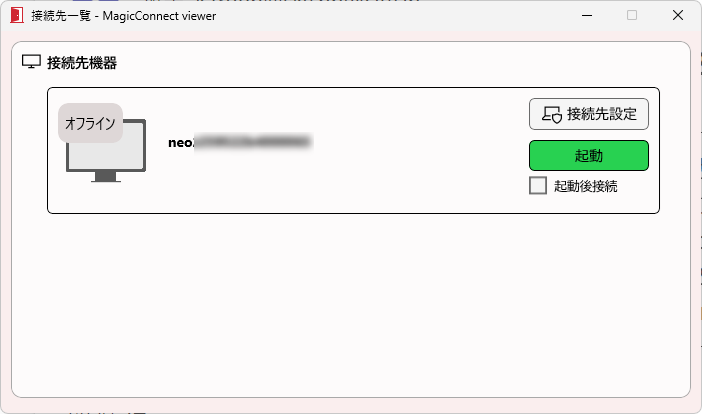The image size is (702, 414).
Task: Click the window title 接続先一覧 - MagicConnect viewer
Action: pos(124,16)
